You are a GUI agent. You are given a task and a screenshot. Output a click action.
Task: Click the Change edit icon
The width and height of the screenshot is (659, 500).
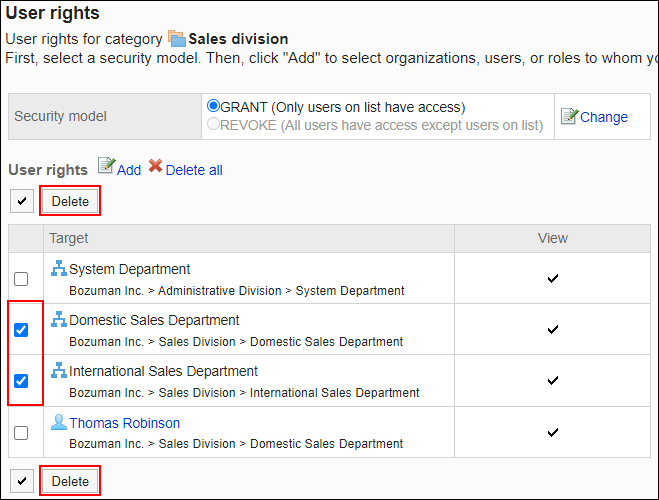[569, 116]
